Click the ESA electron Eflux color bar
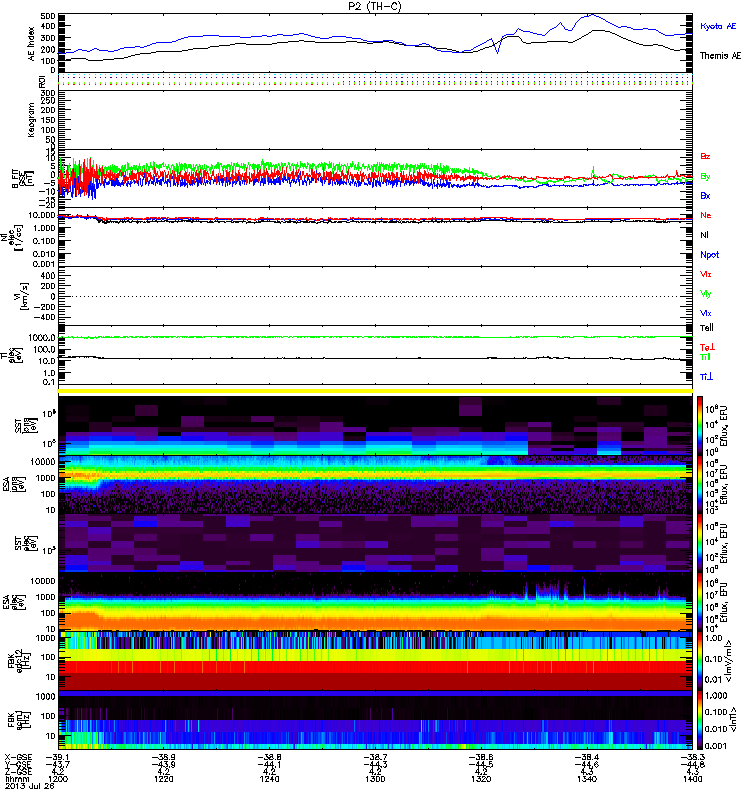The image size is (750, 800). click(x=700, y=601)
